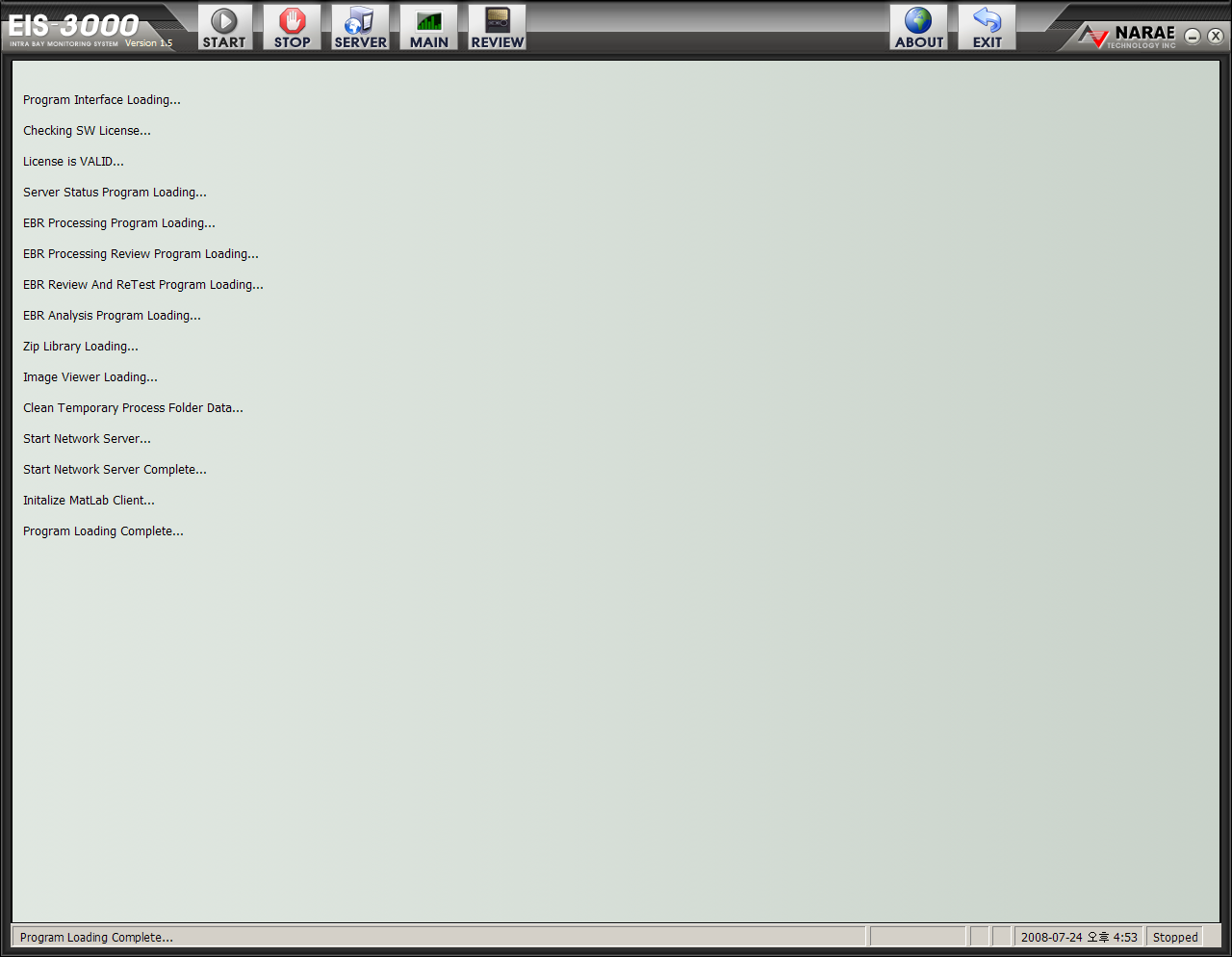Click the Version 1.5 label
Image resolution: width=1232 pixels, height=957 pixels.
point(149,43)
